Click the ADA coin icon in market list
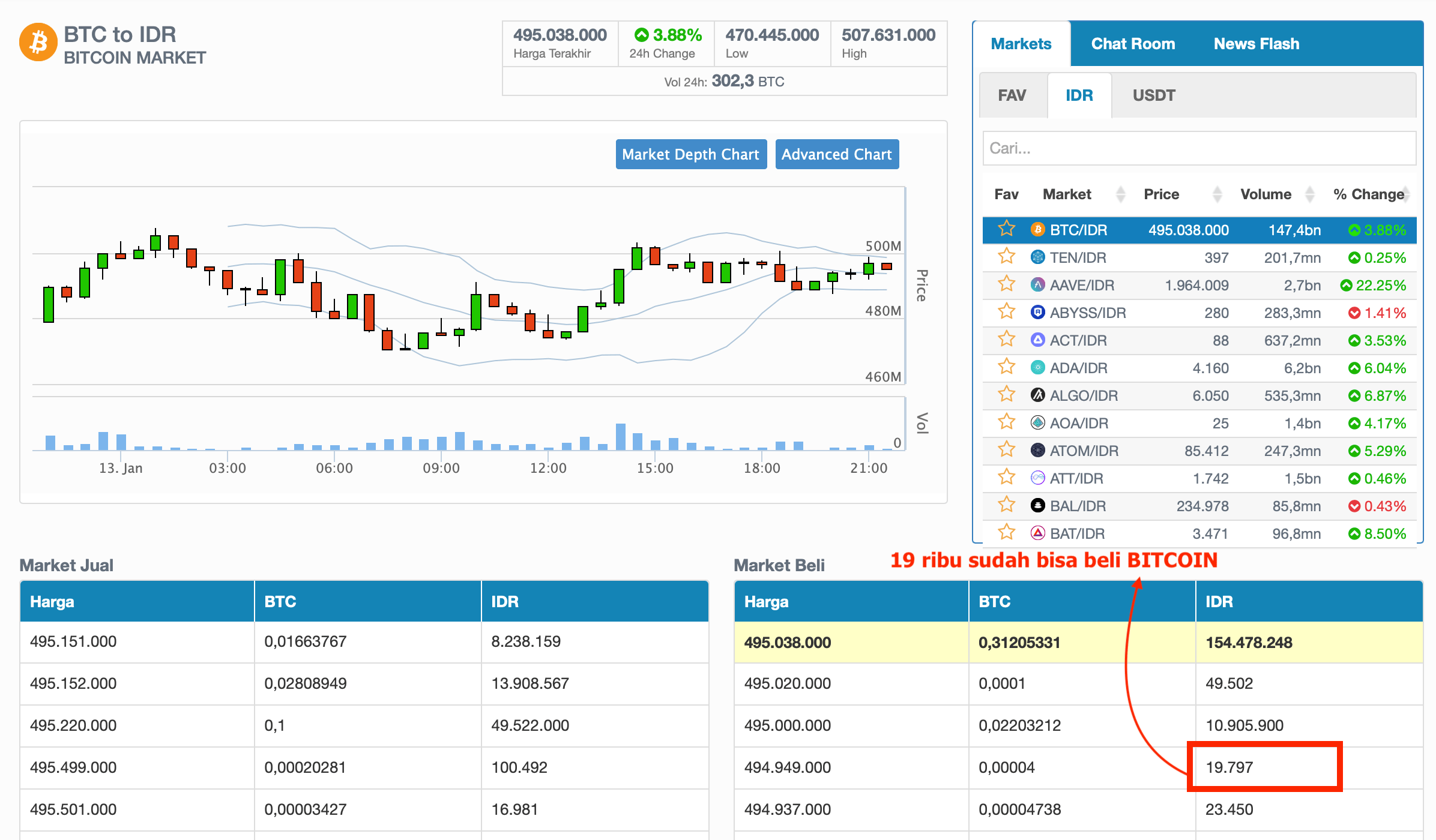The image size is (1436, 840). click(x=1037, y=368)
